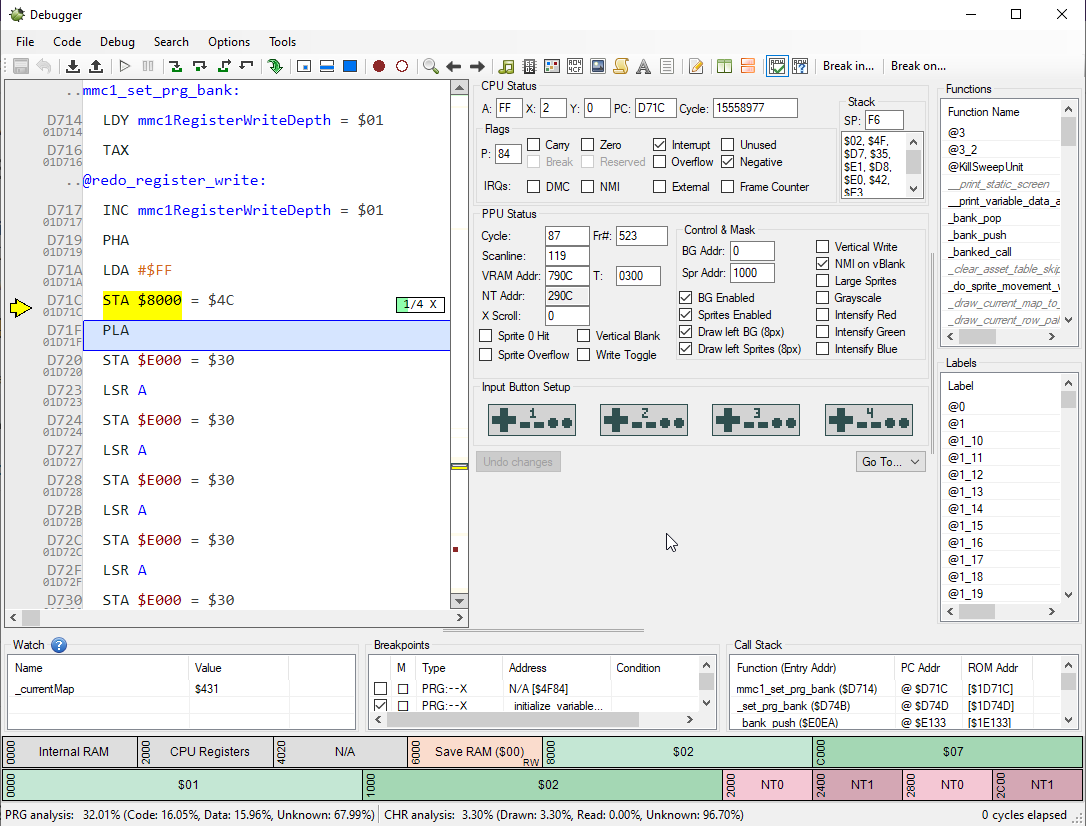Toggle the NMI on vBlank checkbox
This screenshot has width=1086, height=826.
(x=822, y=264)
